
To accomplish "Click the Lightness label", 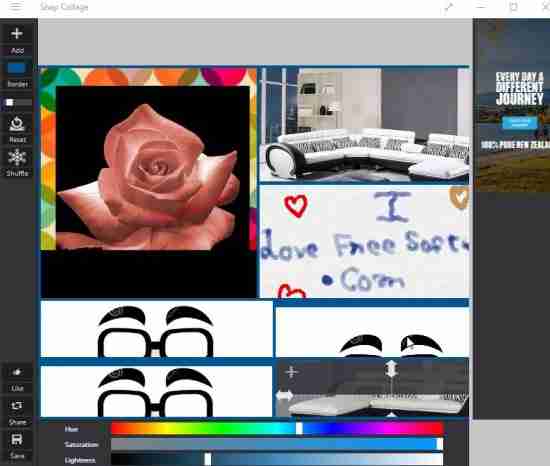I will [x=80, y=460].
